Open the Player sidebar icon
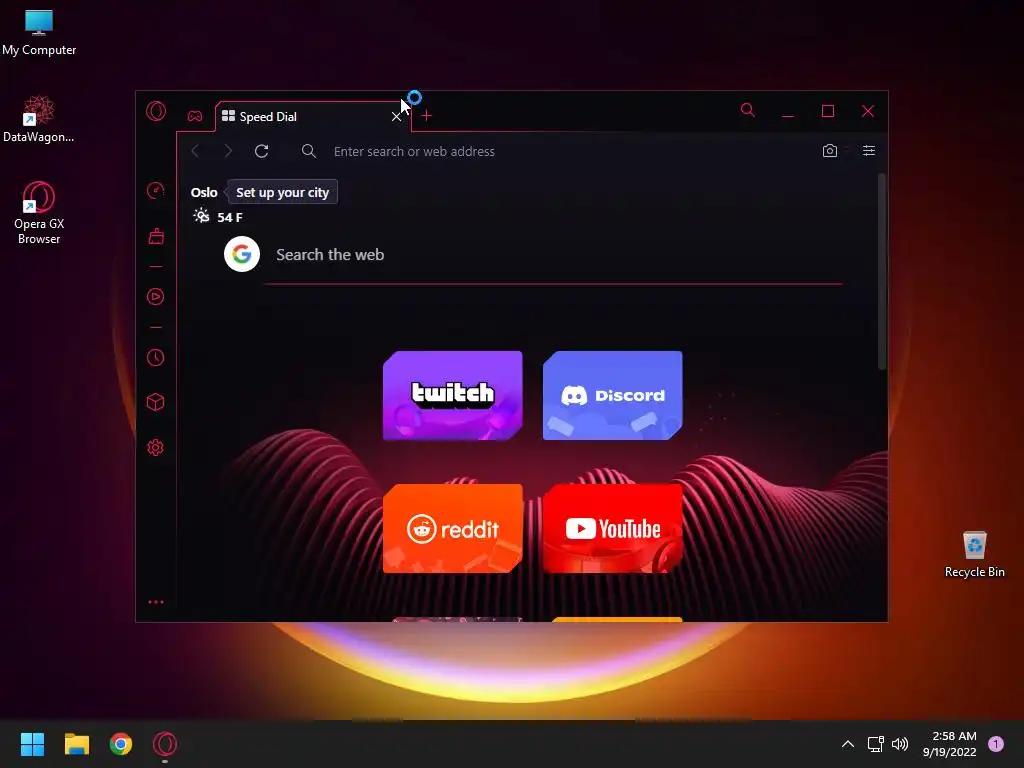The height and width of the screenshot is (768, 1024). coord(155,296)
